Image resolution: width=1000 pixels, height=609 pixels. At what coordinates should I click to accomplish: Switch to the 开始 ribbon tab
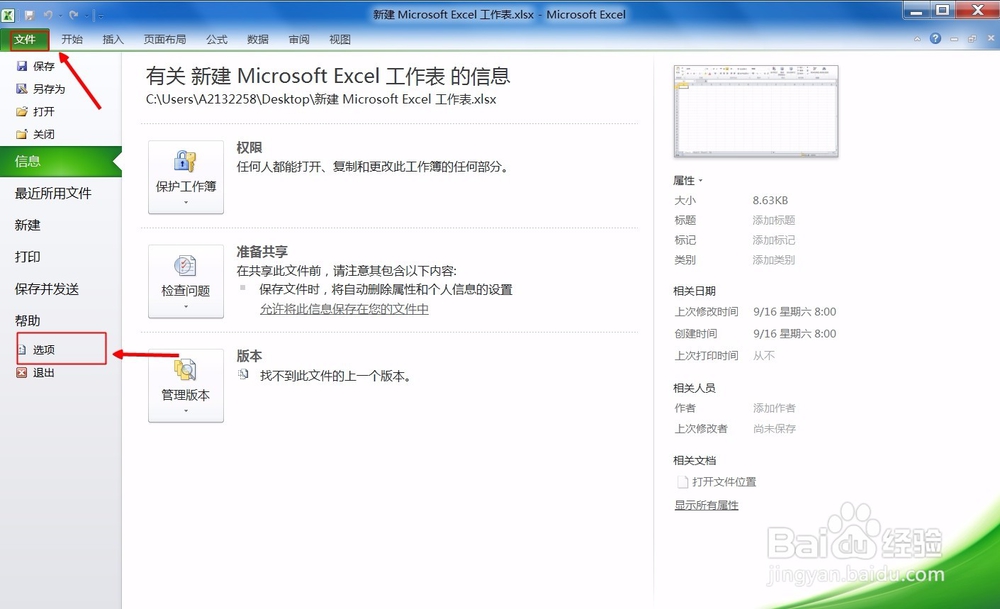coord(72,40)
